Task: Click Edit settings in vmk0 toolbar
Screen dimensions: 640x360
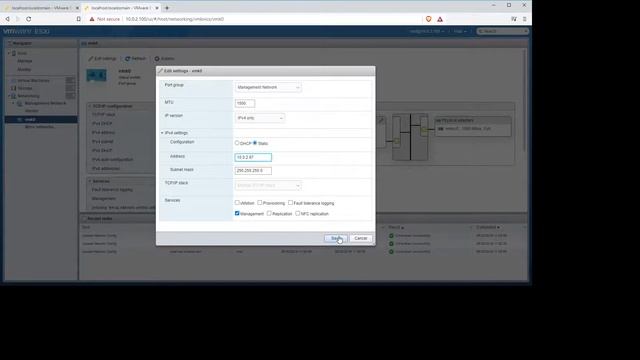Action: (102, 58)
